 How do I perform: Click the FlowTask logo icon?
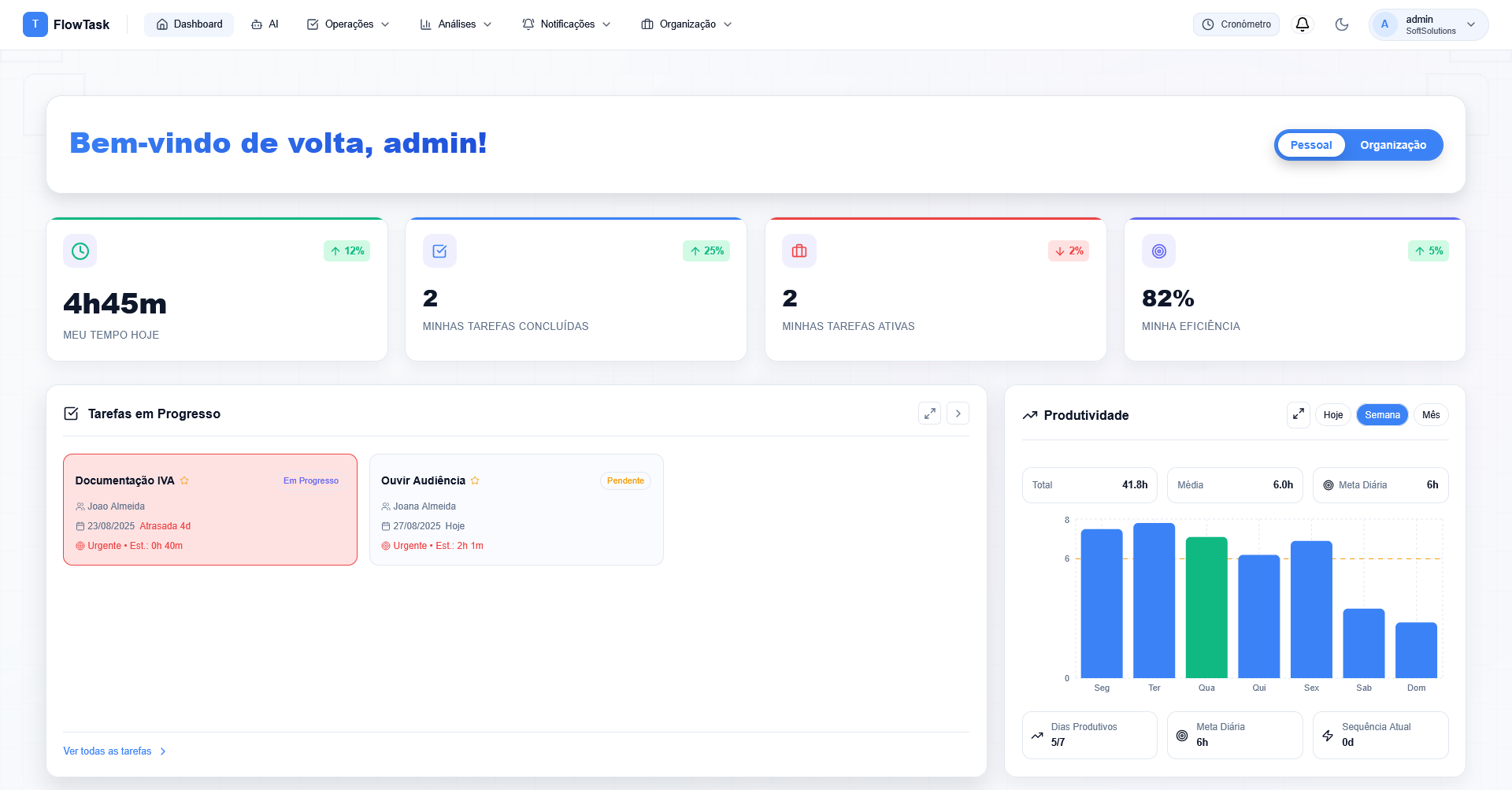[x=35, y=24]
